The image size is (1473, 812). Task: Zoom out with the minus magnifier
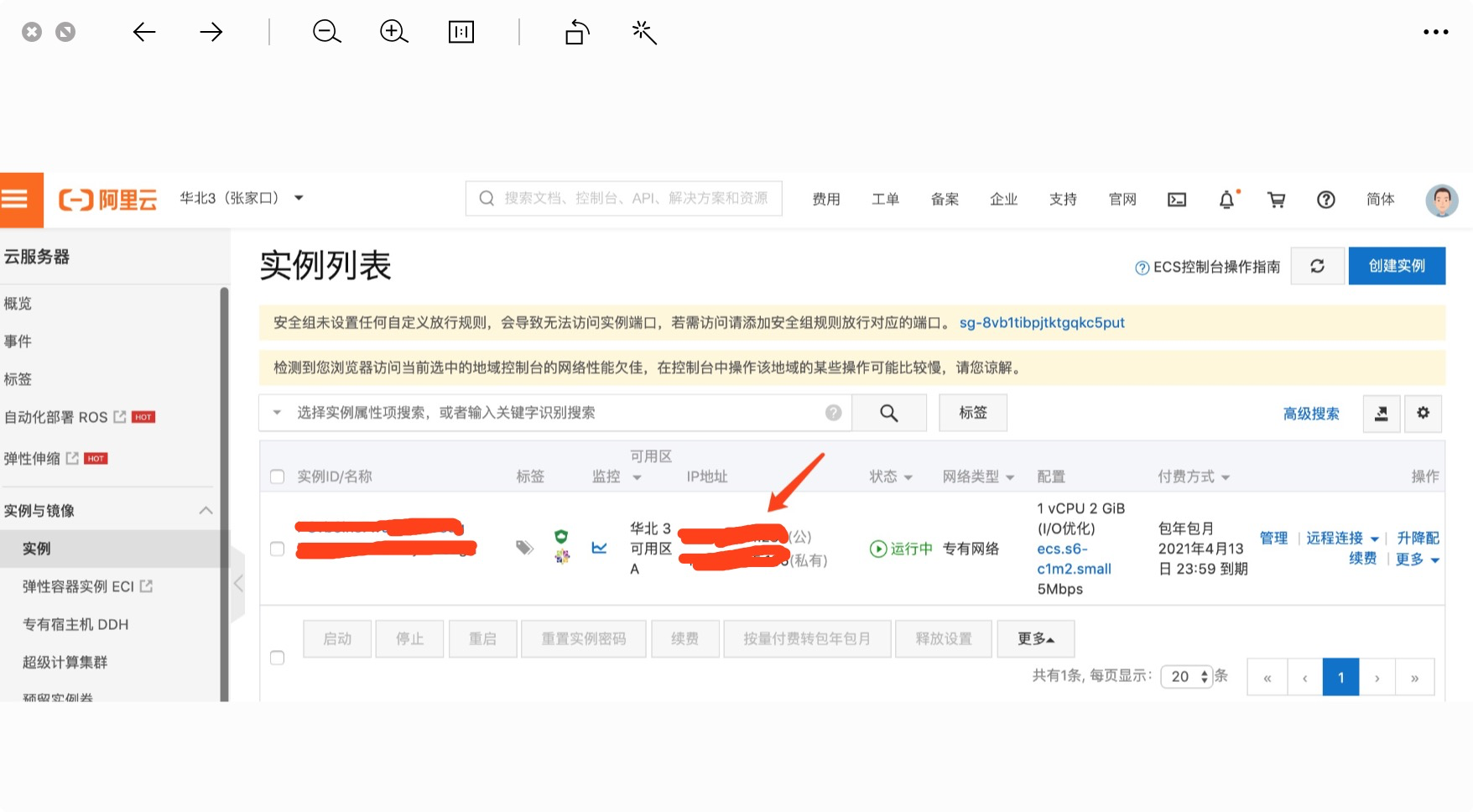click(327, 32)
